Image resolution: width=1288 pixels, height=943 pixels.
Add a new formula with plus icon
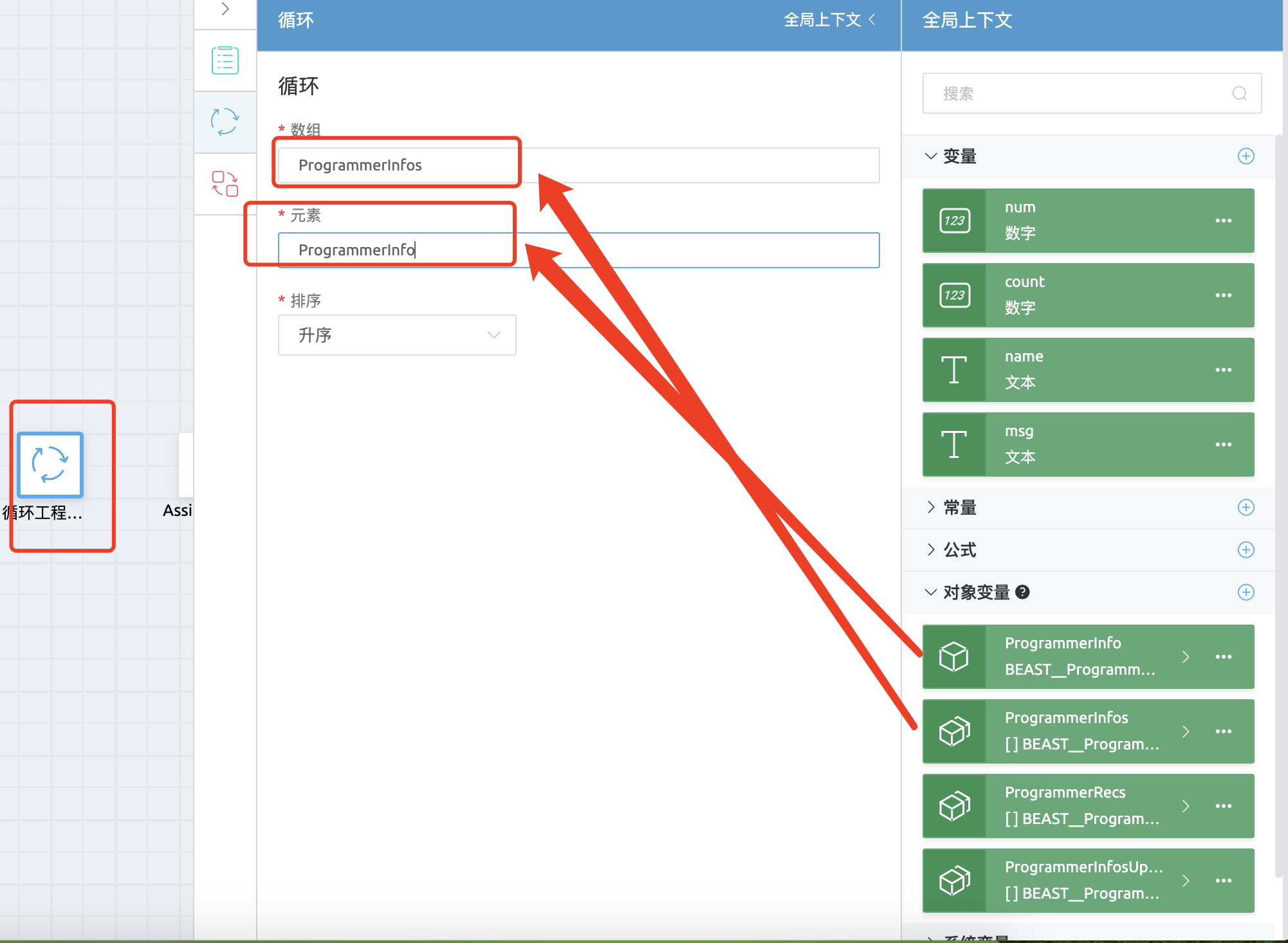[1246, 550]
